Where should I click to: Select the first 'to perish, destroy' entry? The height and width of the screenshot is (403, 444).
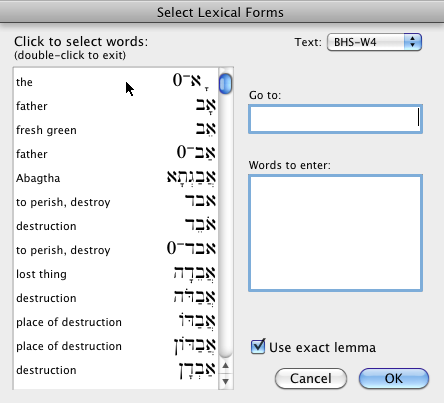pyautogui.click(x=116, y=202)
